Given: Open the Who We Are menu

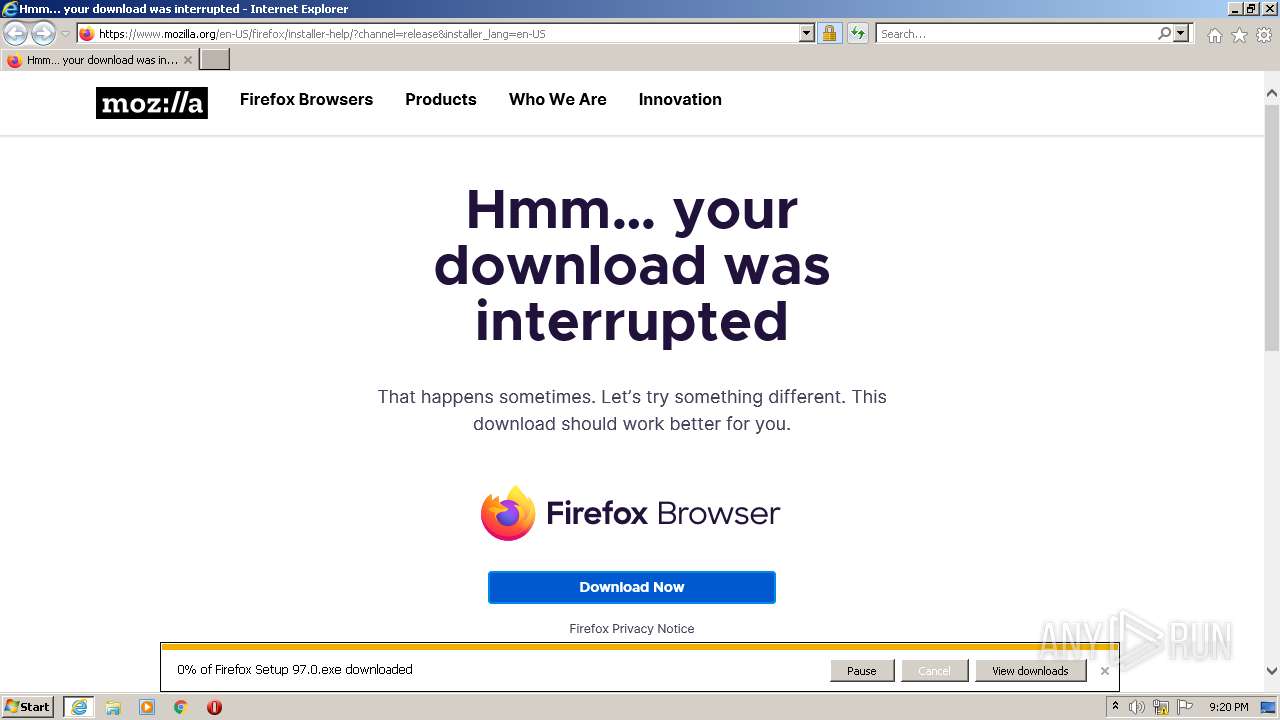Looking at the screenshot, I should (557, 99).
